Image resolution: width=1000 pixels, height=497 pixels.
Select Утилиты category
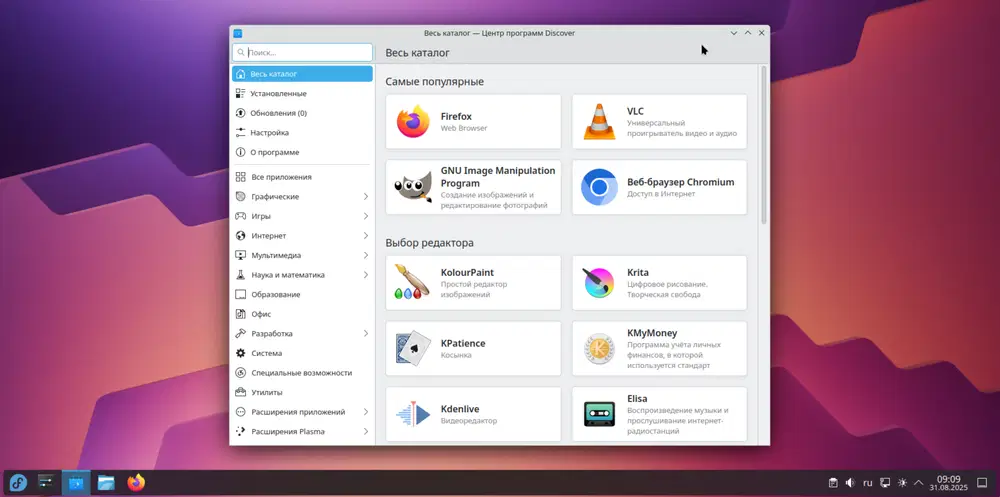tap(302, 392)
